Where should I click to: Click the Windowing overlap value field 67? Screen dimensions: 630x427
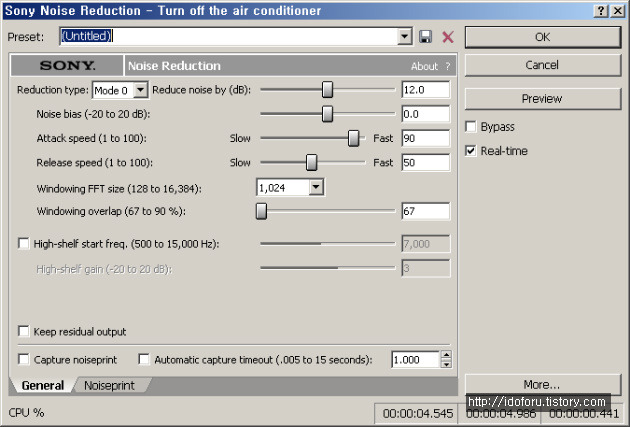coord(426,211)
